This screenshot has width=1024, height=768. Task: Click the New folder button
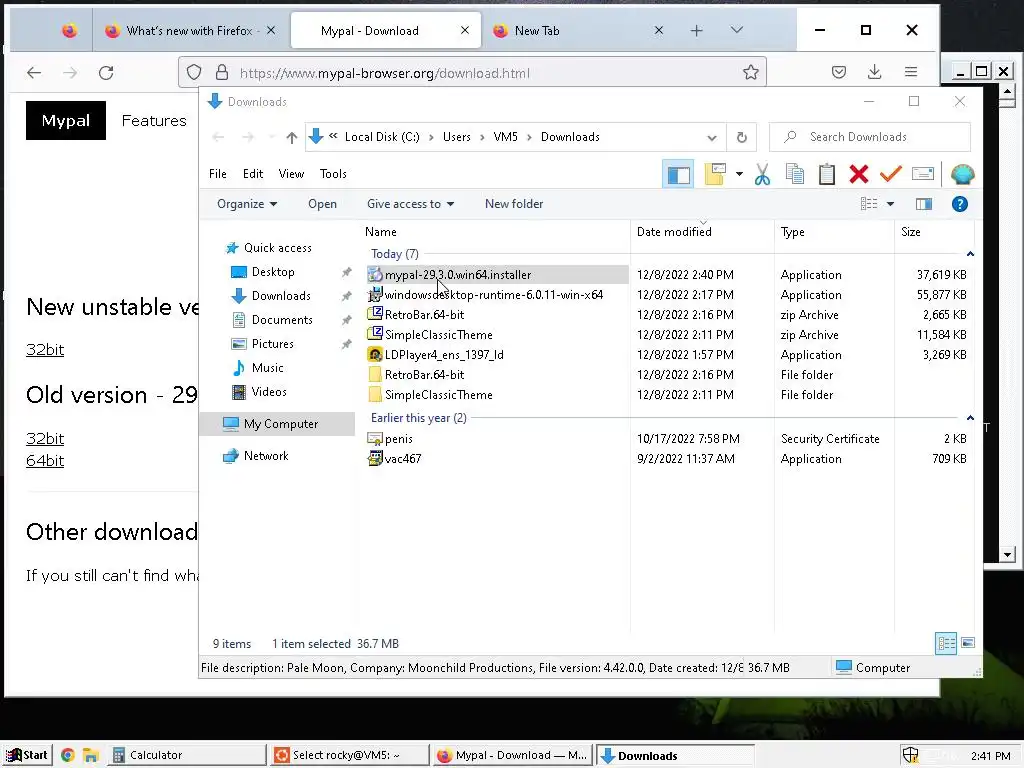[514, 204]
